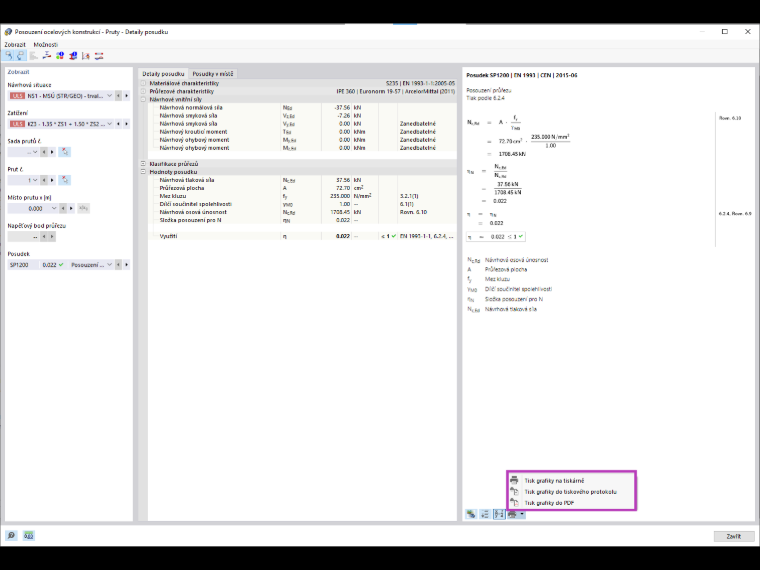Go to next Zatížení with right arrow
760x570 pixels.
[127, 124]
